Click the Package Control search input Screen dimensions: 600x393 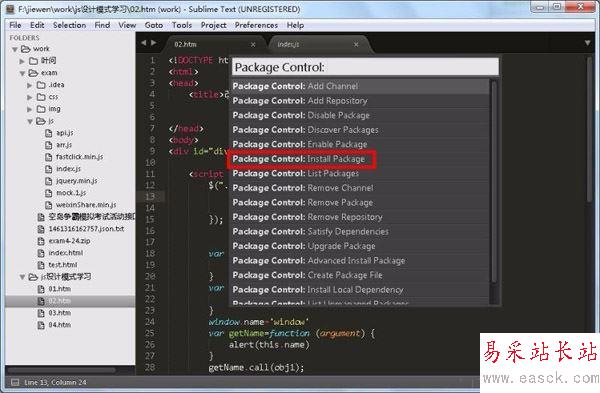(365, 67)
